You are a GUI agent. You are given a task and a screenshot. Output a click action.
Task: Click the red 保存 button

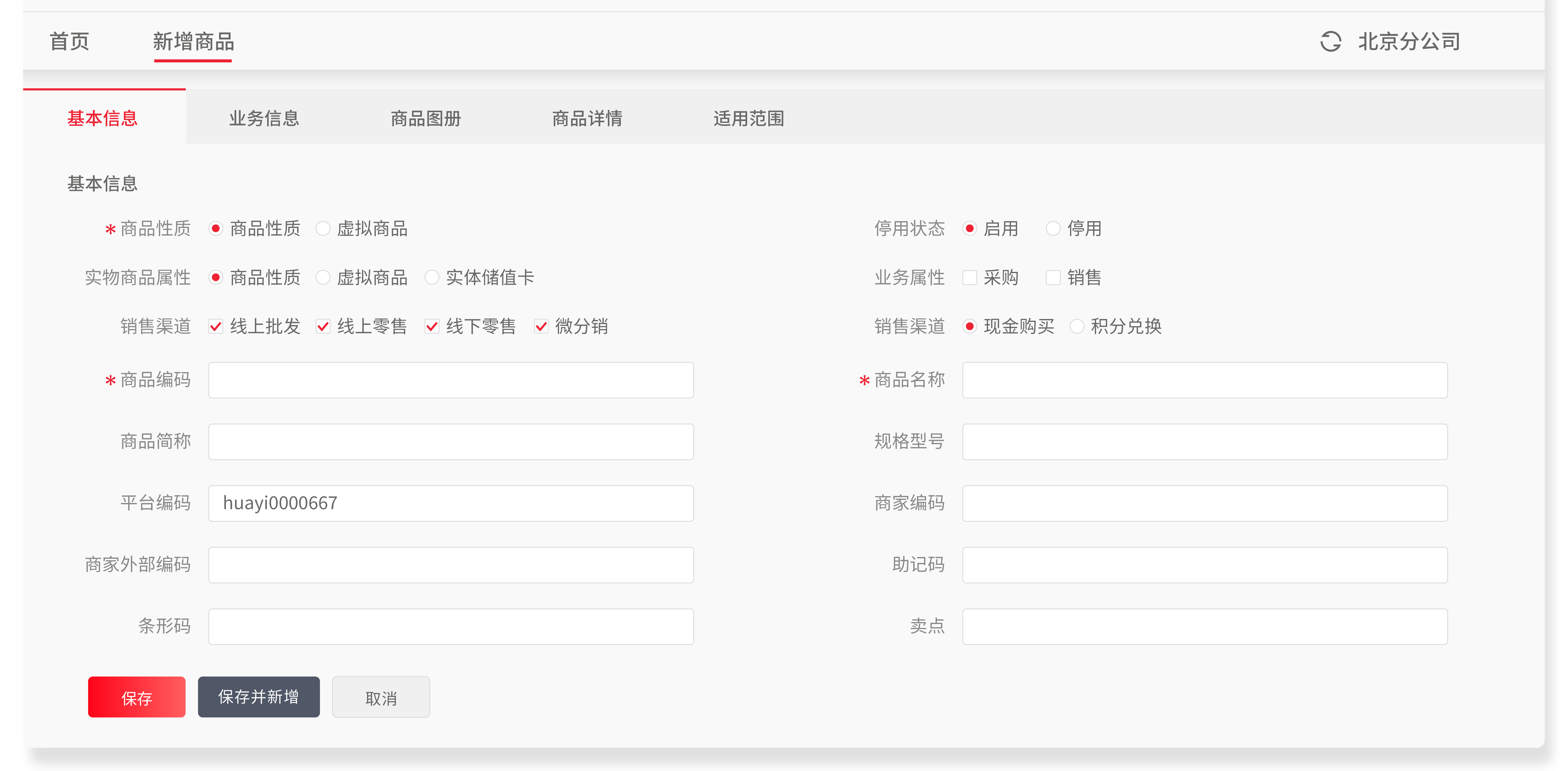pos(136,697)
